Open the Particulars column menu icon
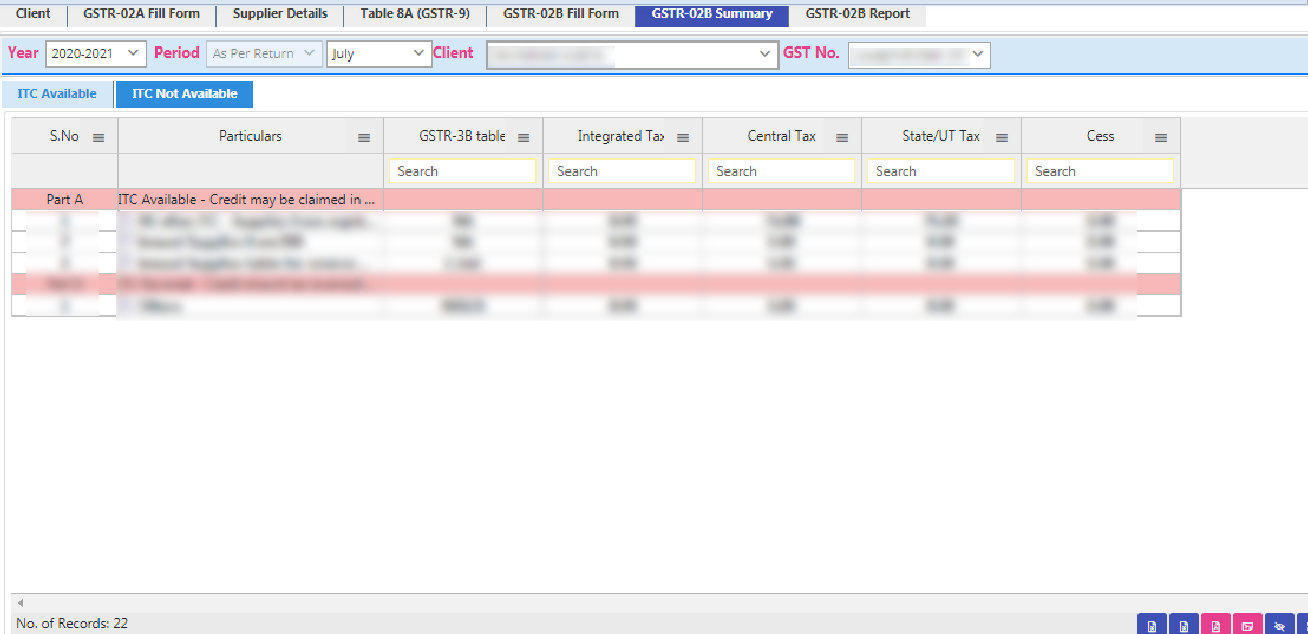 pyautogui.click(x=364, y=138)
